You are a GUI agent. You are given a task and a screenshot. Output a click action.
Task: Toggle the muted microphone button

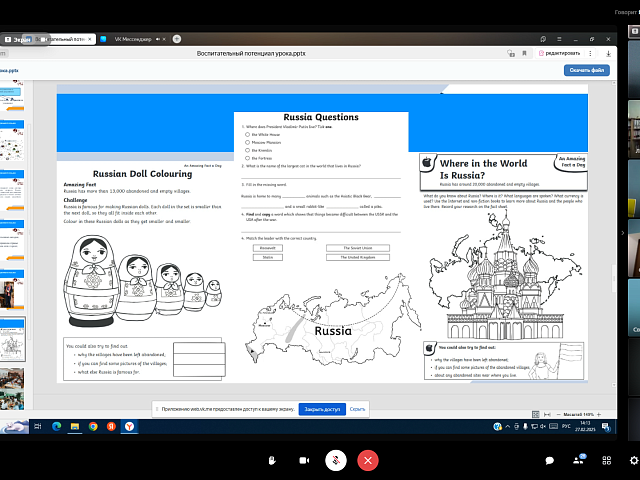tap(336, 460)
